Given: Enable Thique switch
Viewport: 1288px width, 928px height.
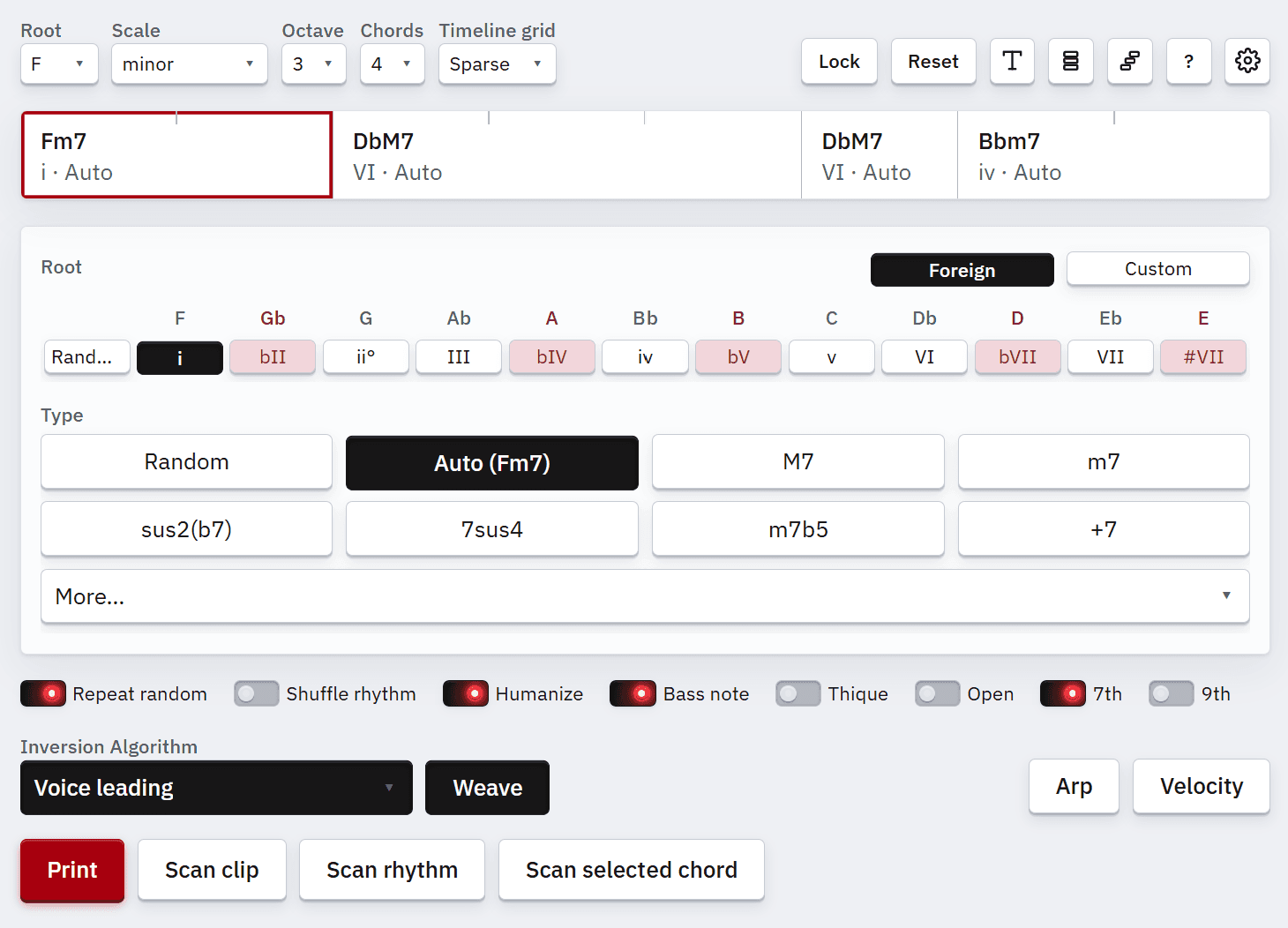Looking at the screenshot, I should pos(798,694).
